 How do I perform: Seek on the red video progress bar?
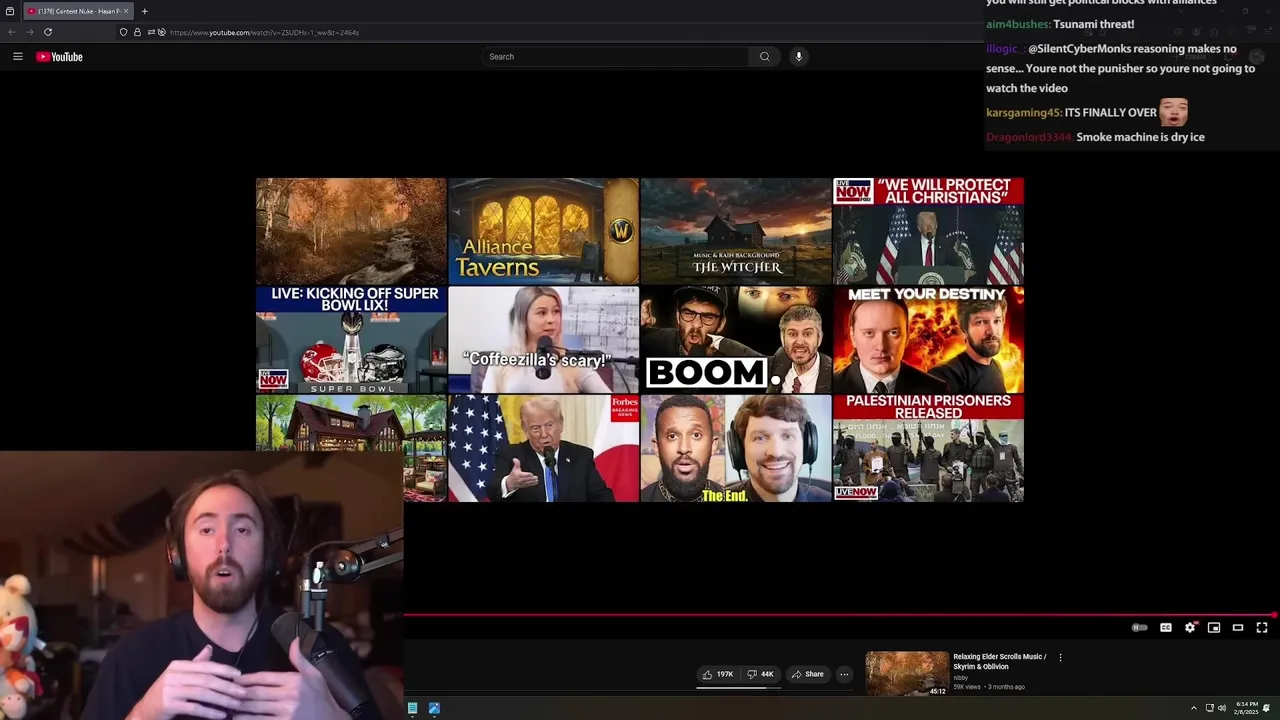click(x=840, y=615)
